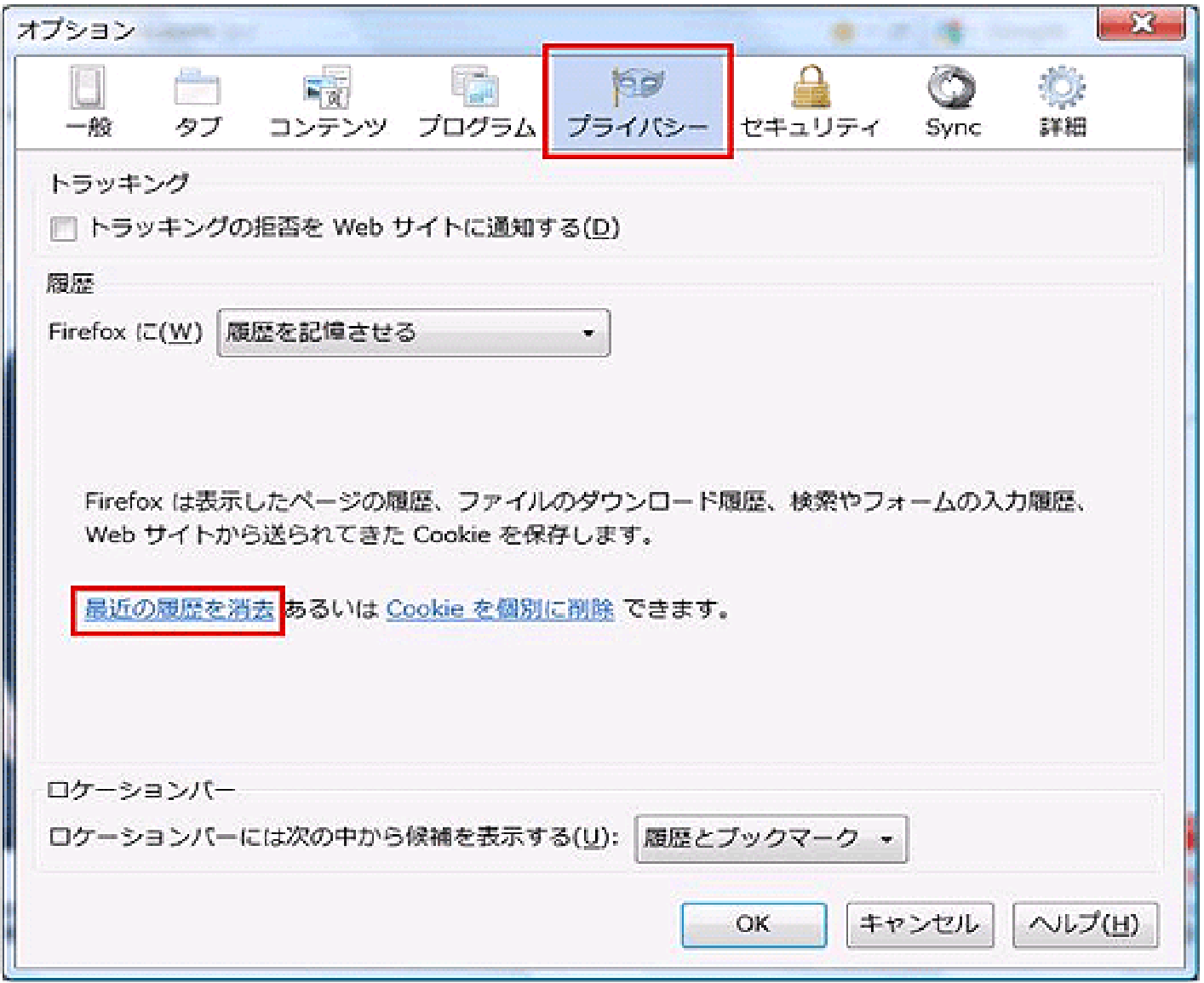Click the プライバシー mask icon
This screenshot has height=983, width=1204.
tap(638, 85)
